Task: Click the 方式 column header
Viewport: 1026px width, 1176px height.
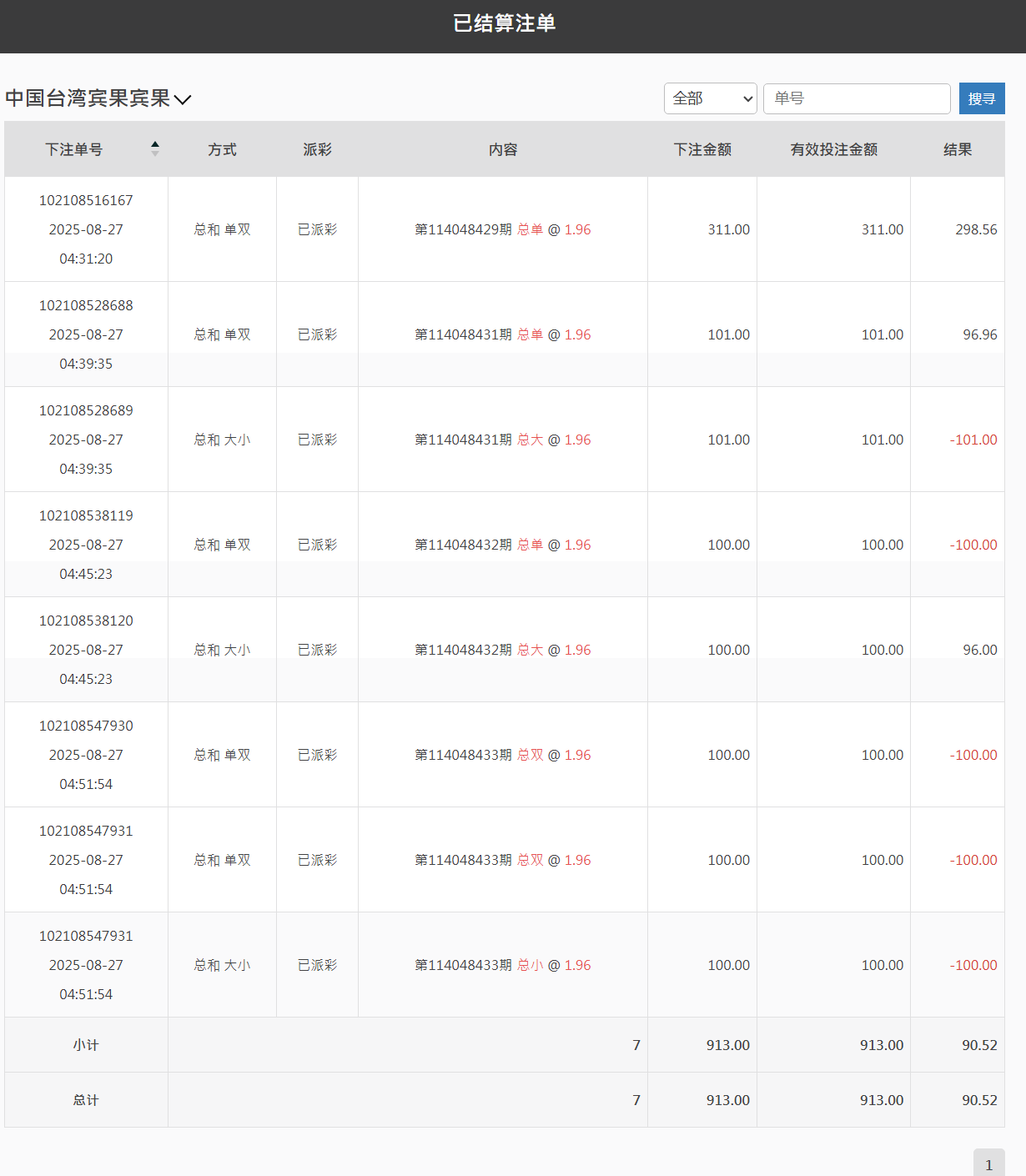Action: pyautogui.click(x=222, y=149)
